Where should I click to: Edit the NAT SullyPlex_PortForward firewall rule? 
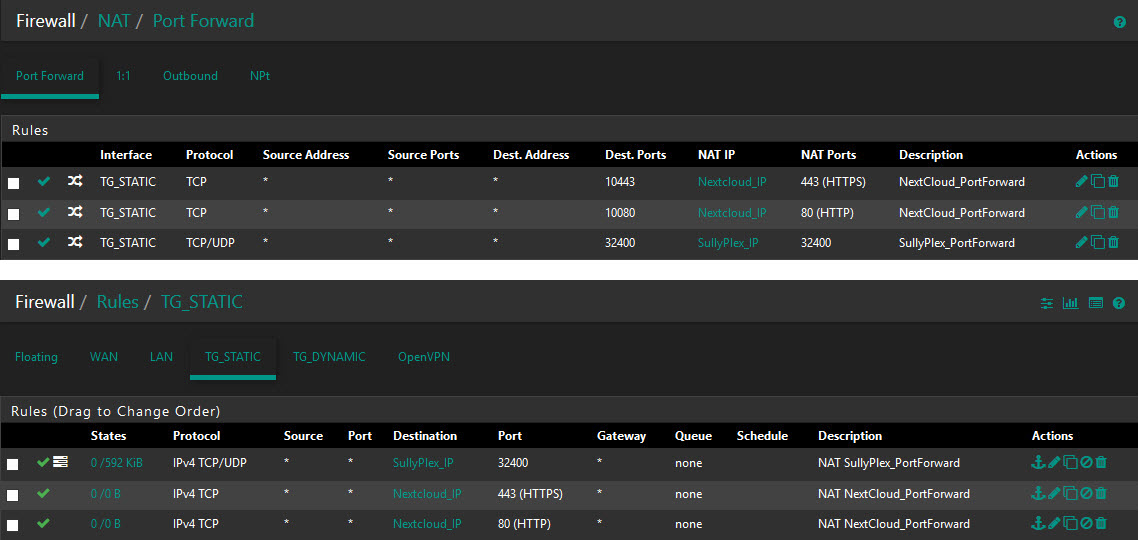1054,462
